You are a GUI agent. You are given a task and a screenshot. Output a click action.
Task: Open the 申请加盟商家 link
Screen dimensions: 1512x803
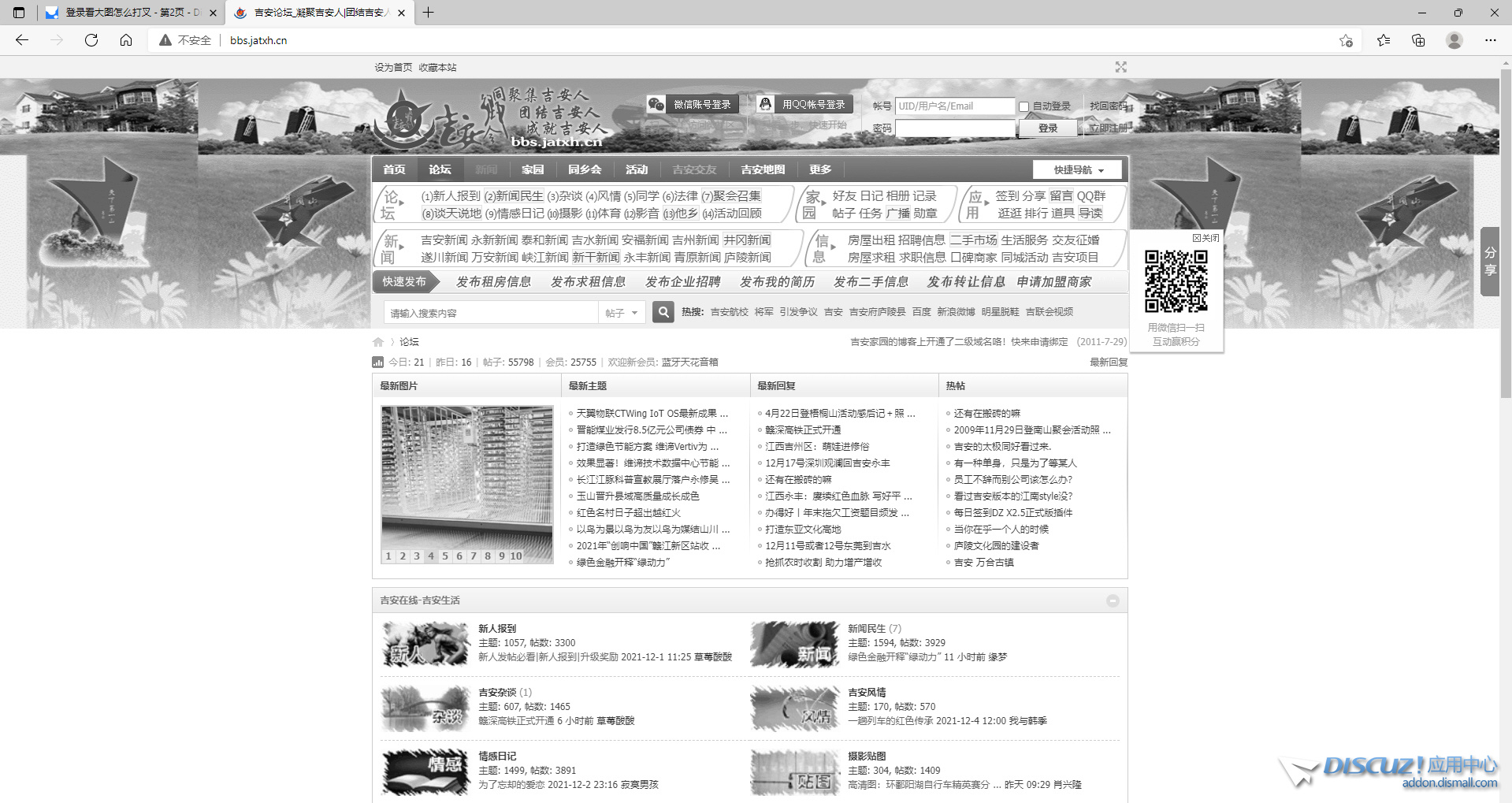tap(1054, 281)
